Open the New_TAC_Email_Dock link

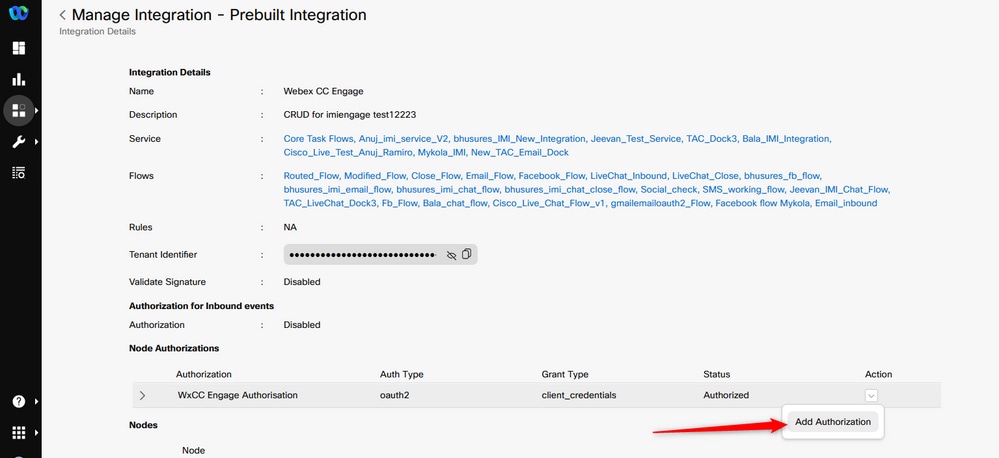pos(521,152)
